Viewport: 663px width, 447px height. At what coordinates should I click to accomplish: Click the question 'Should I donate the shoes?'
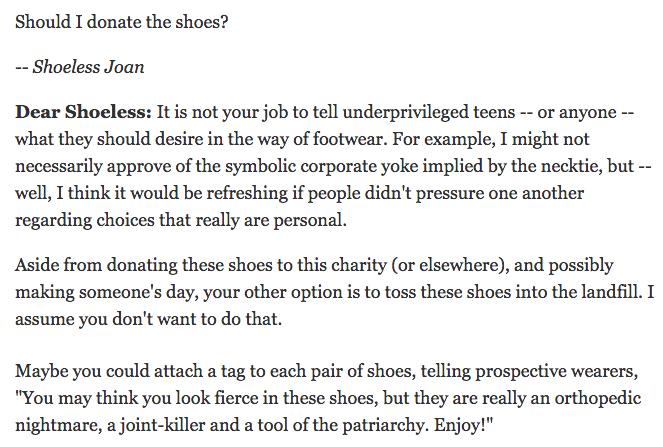tap(122, 22)
